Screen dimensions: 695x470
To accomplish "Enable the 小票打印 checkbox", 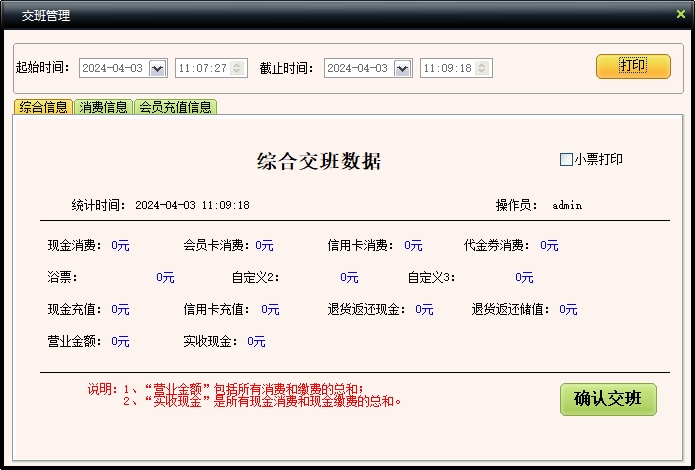I will (x=566, y=159).
